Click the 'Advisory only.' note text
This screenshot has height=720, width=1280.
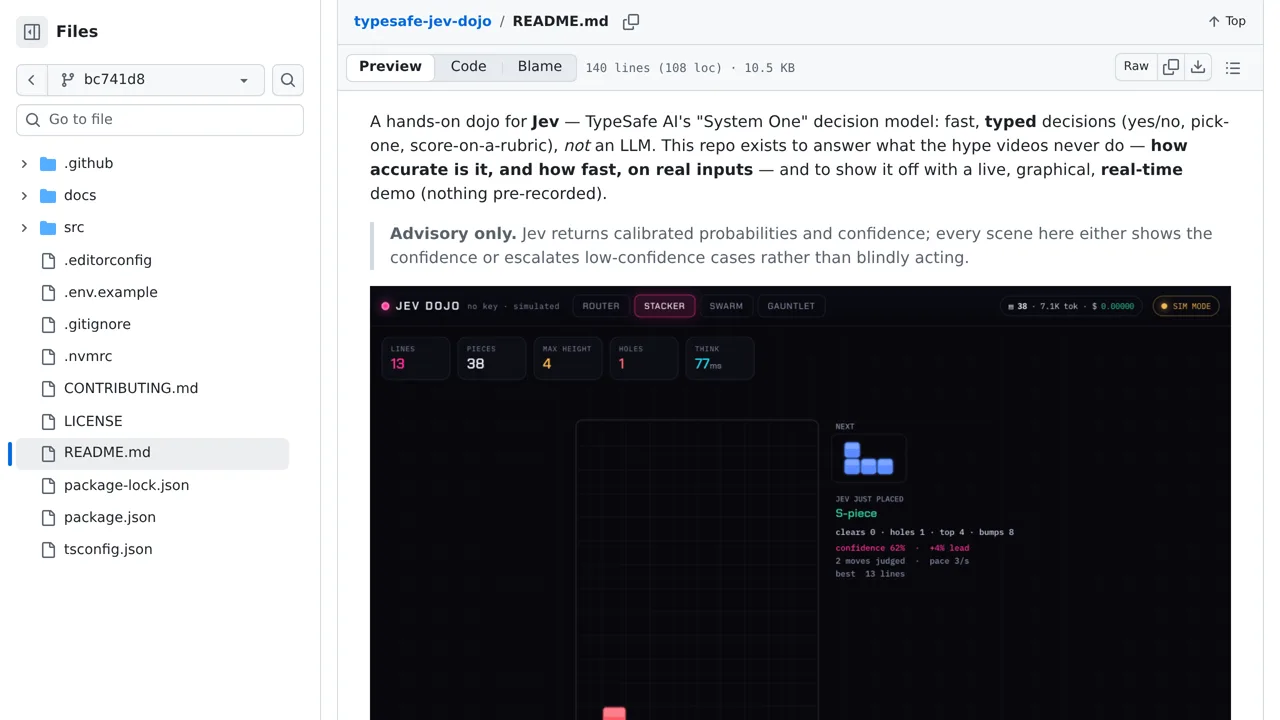click(x=453, y=233)
